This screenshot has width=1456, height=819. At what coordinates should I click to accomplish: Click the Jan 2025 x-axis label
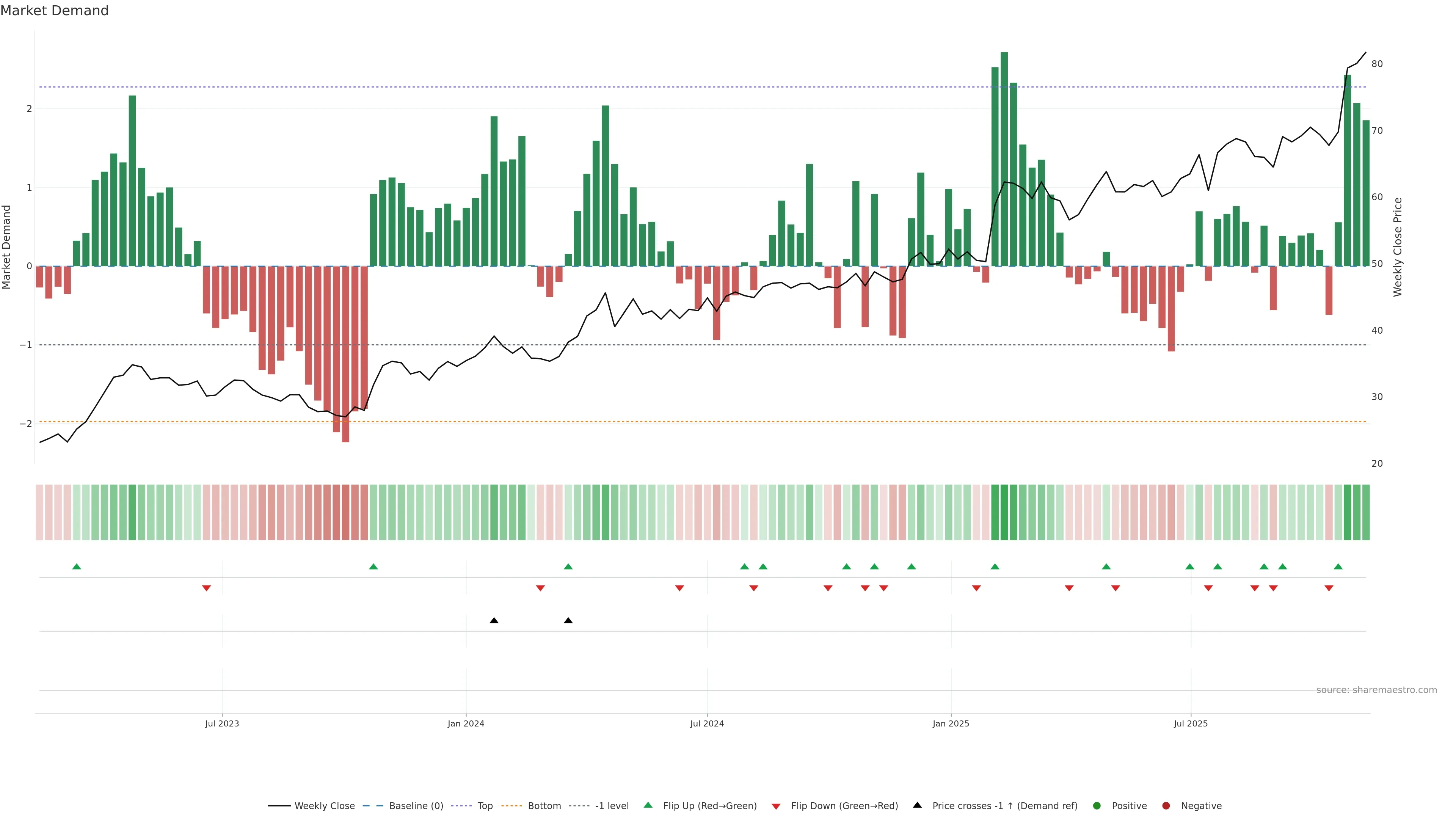coord(951,724)
